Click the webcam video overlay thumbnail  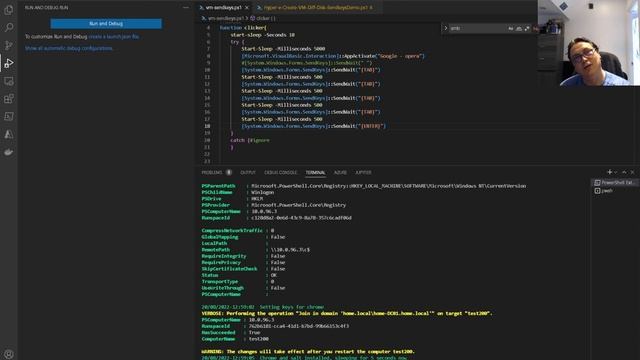click(589, 43)
